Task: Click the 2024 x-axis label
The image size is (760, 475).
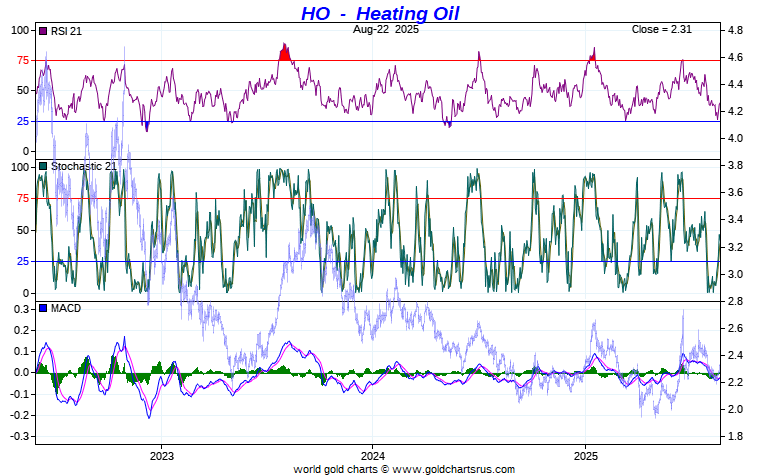Action: 373,456
